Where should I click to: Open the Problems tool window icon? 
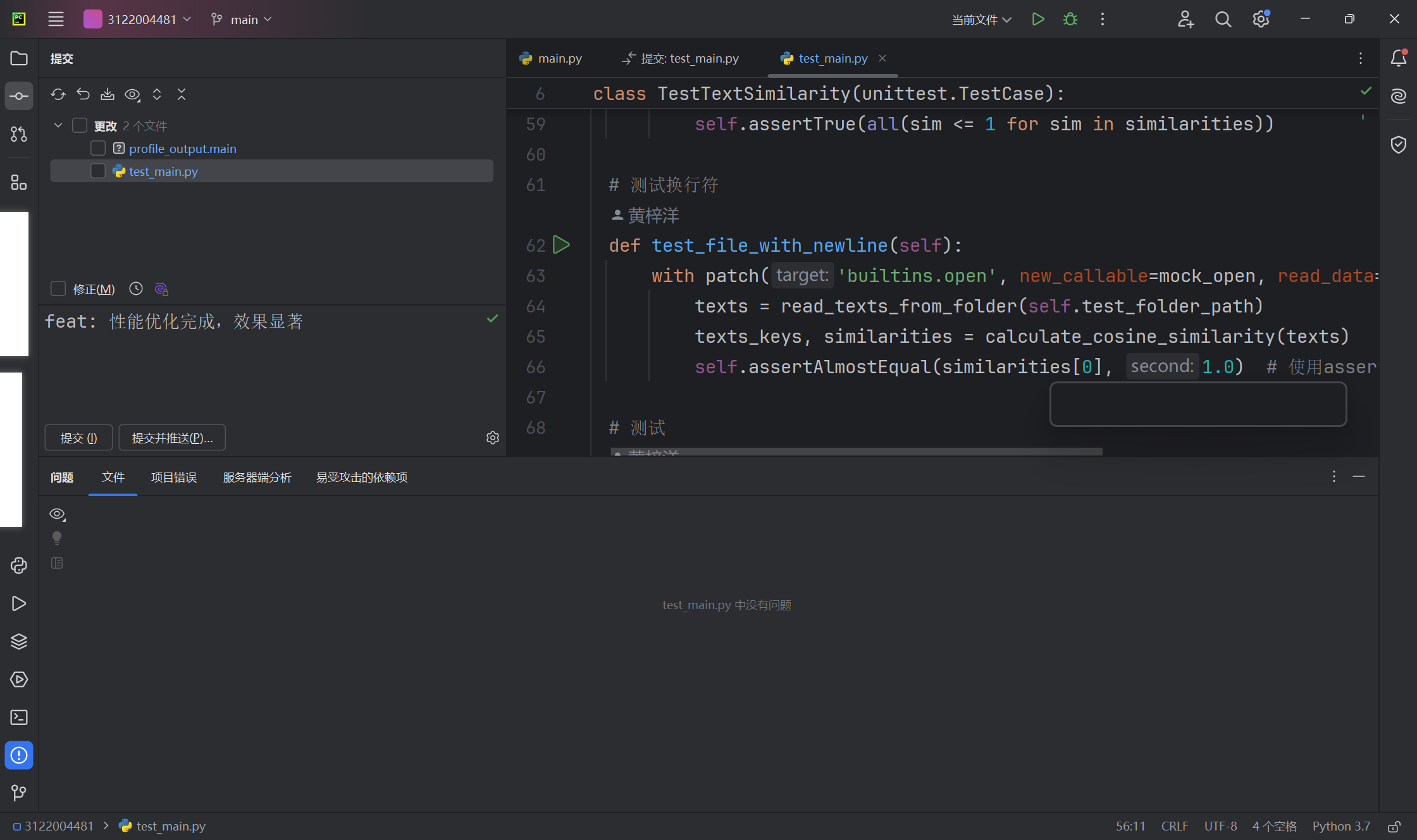pos(19,755)
